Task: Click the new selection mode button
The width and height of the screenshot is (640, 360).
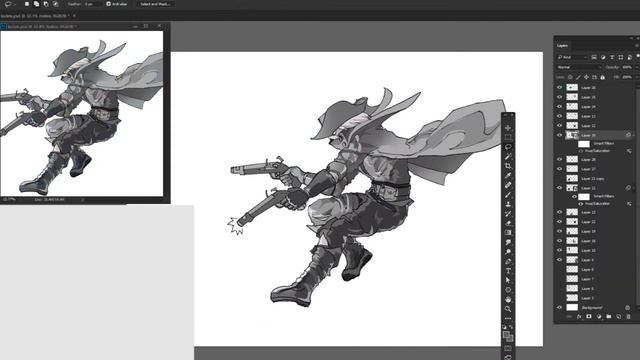Action: coord(27,4)
